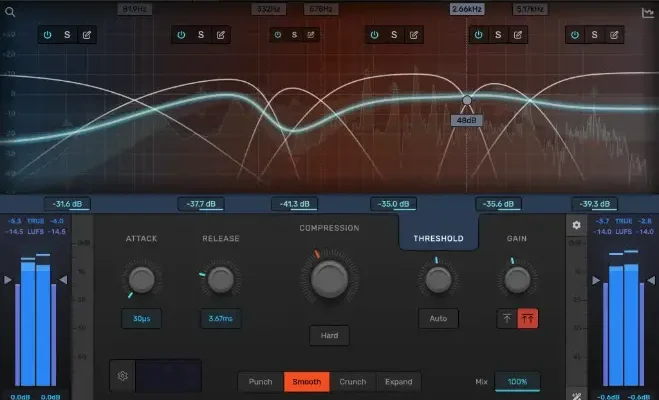Image resolution: width=659 pixels, height=400 pixels.
Task: Click the Mix 100% value field
Action: point(517,382)
